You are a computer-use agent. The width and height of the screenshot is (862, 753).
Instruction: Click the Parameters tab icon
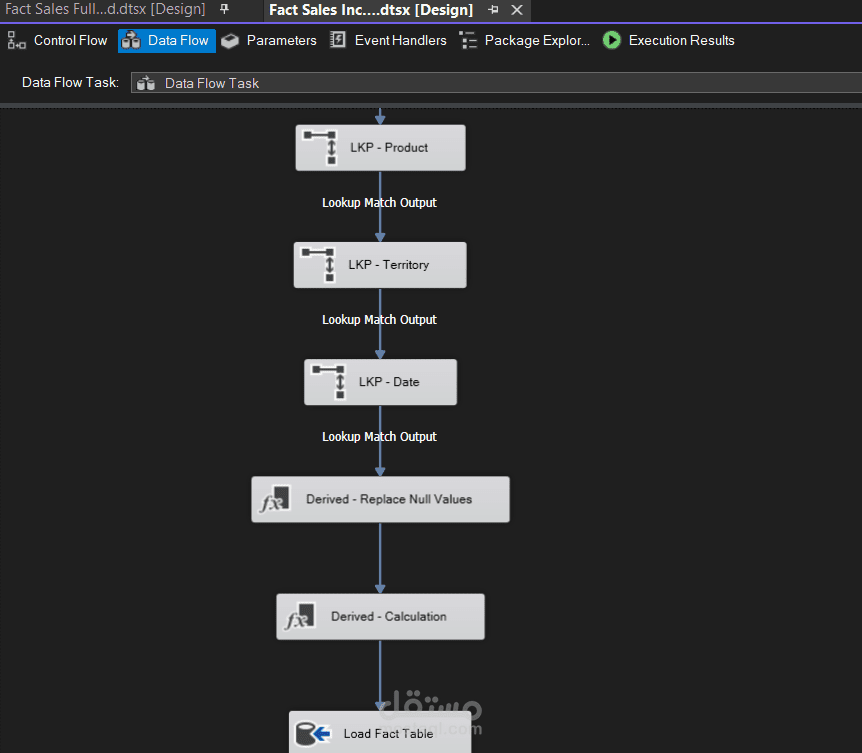click(230, 41)
